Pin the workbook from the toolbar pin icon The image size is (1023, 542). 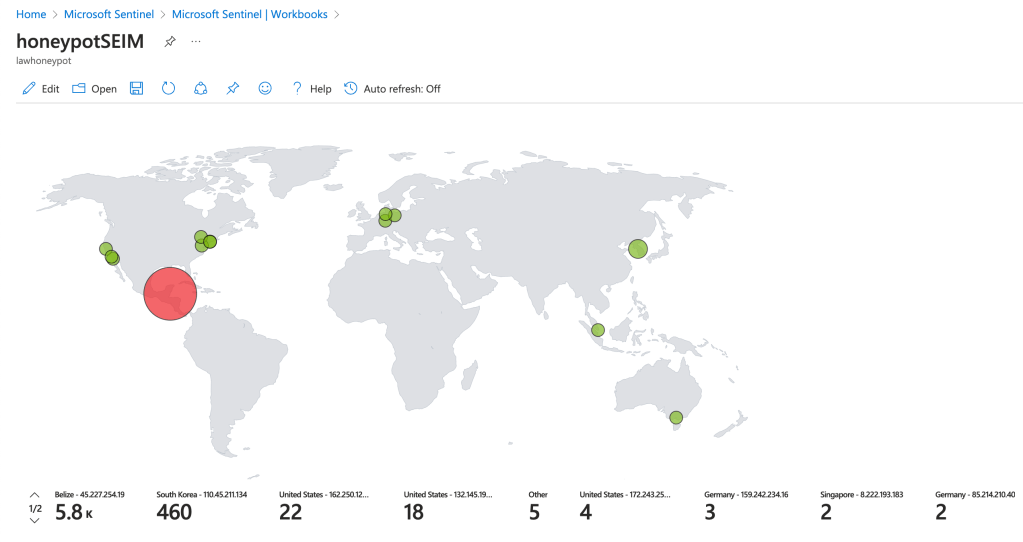coord(233,89)
